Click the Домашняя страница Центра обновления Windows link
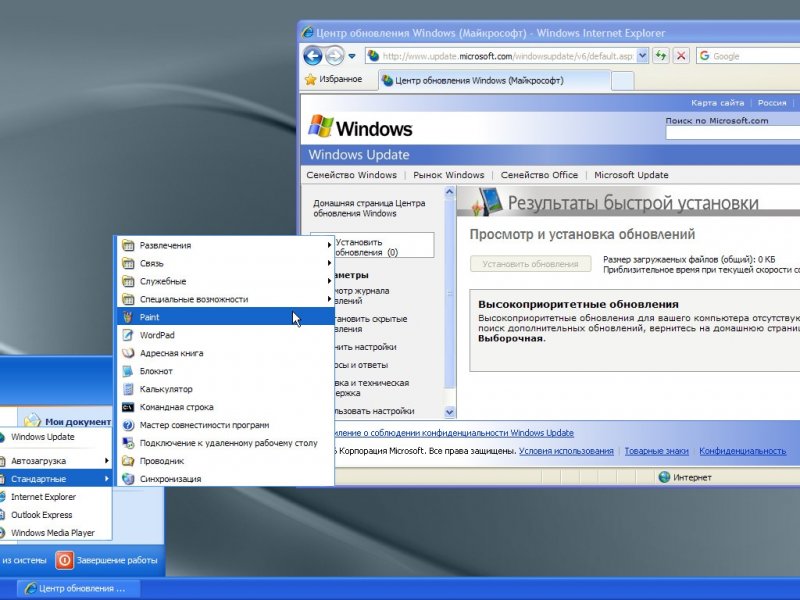The image size is (800, 600). [369, 208]
